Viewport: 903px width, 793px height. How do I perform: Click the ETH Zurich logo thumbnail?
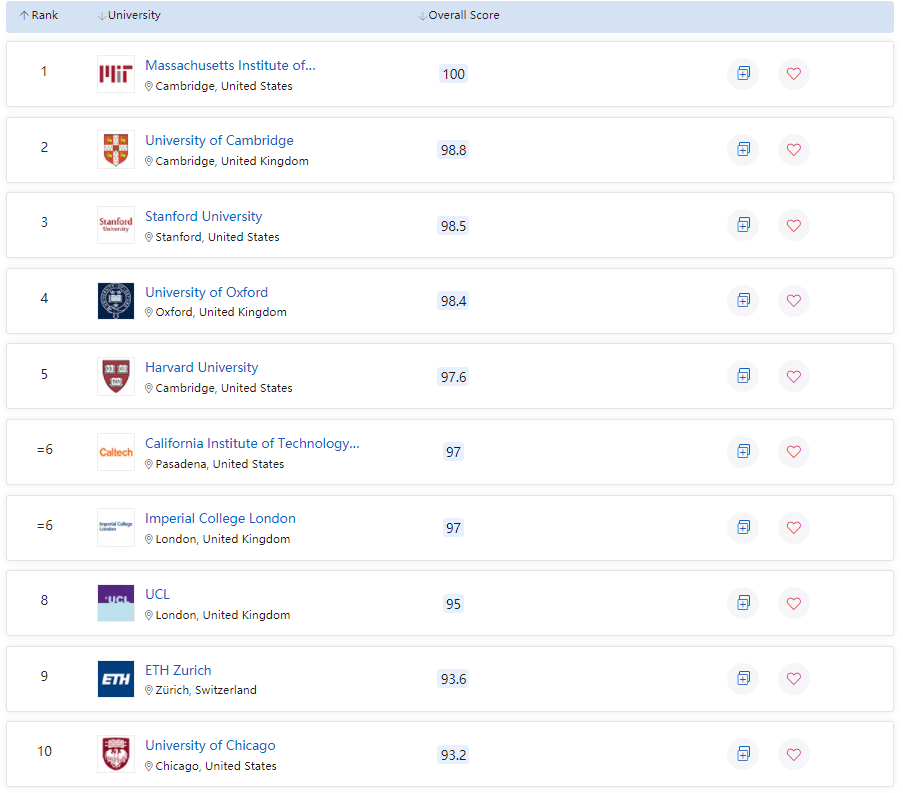click(115, 679)
